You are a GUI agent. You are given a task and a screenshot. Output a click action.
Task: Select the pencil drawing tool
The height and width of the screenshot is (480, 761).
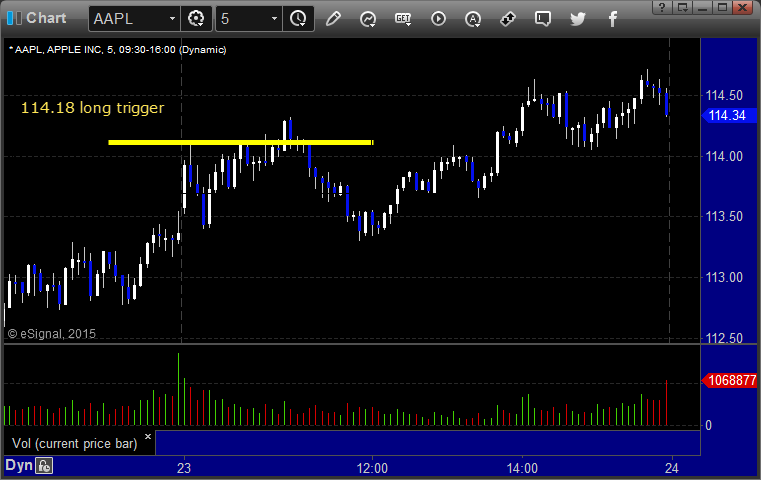333,19
